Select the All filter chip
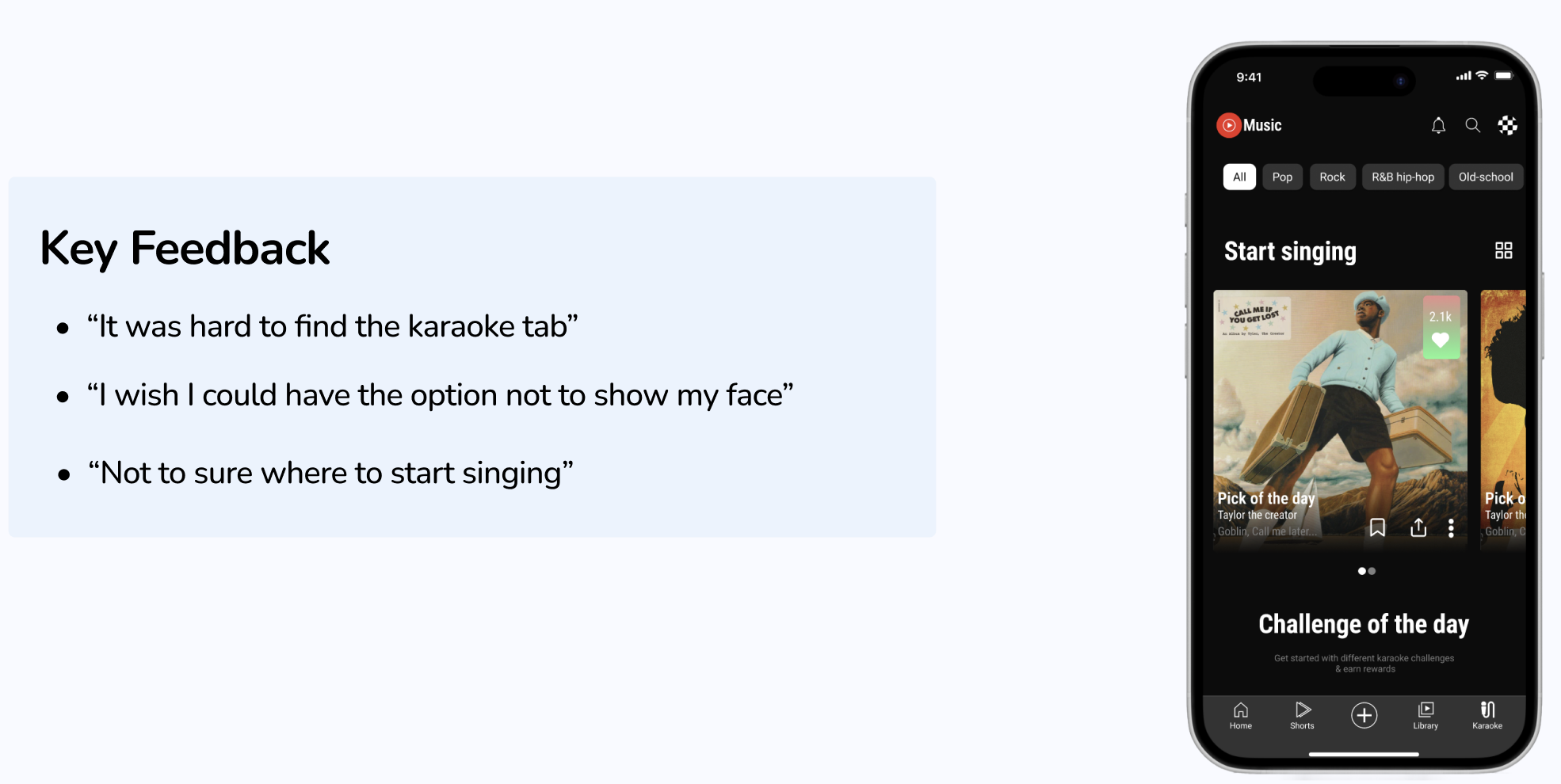 1239,177
